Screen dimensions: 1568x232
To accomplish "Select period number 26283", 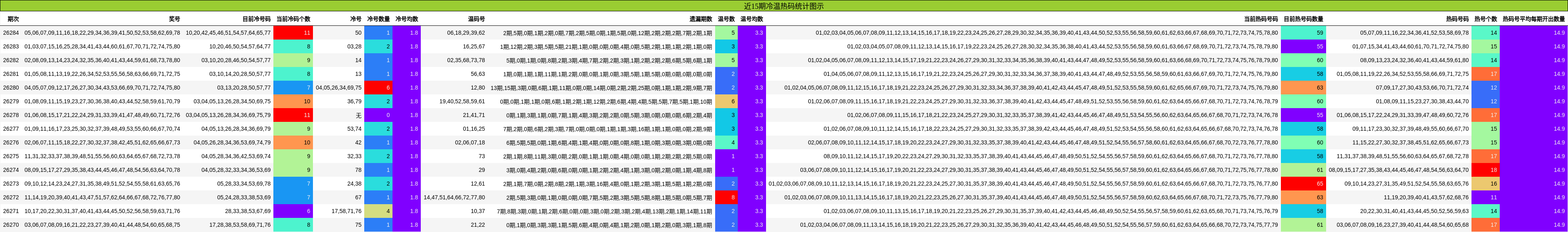I will 11,46.
